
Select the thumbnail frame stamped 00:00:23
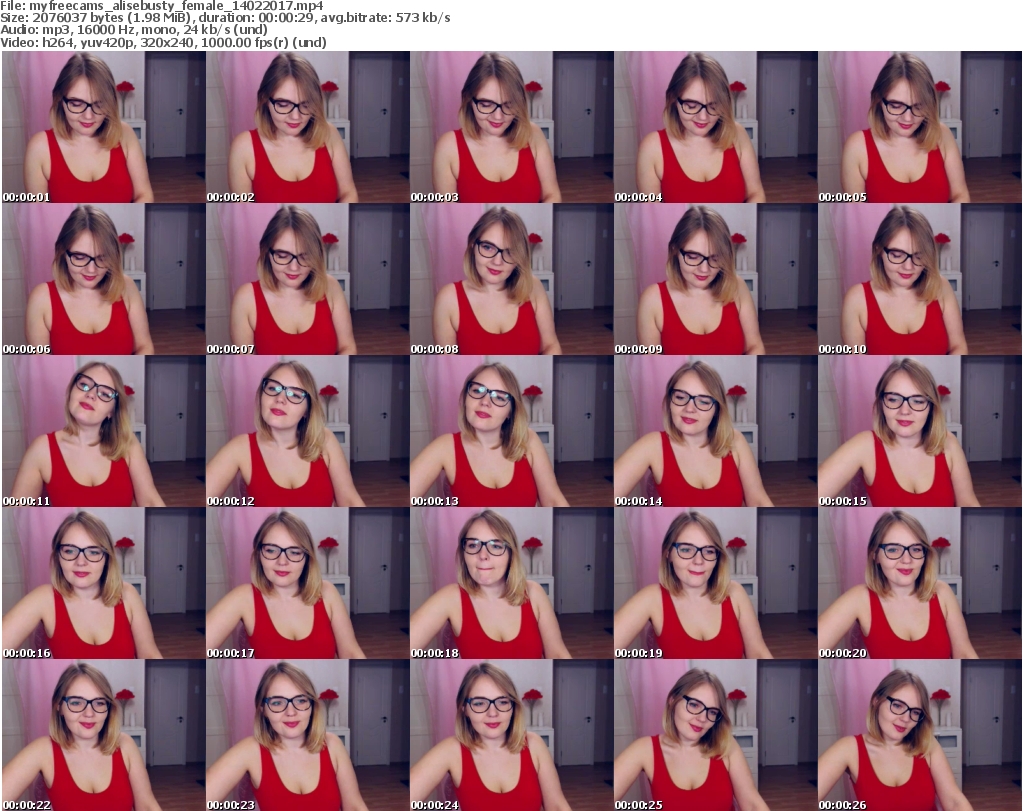click(308, 735)
